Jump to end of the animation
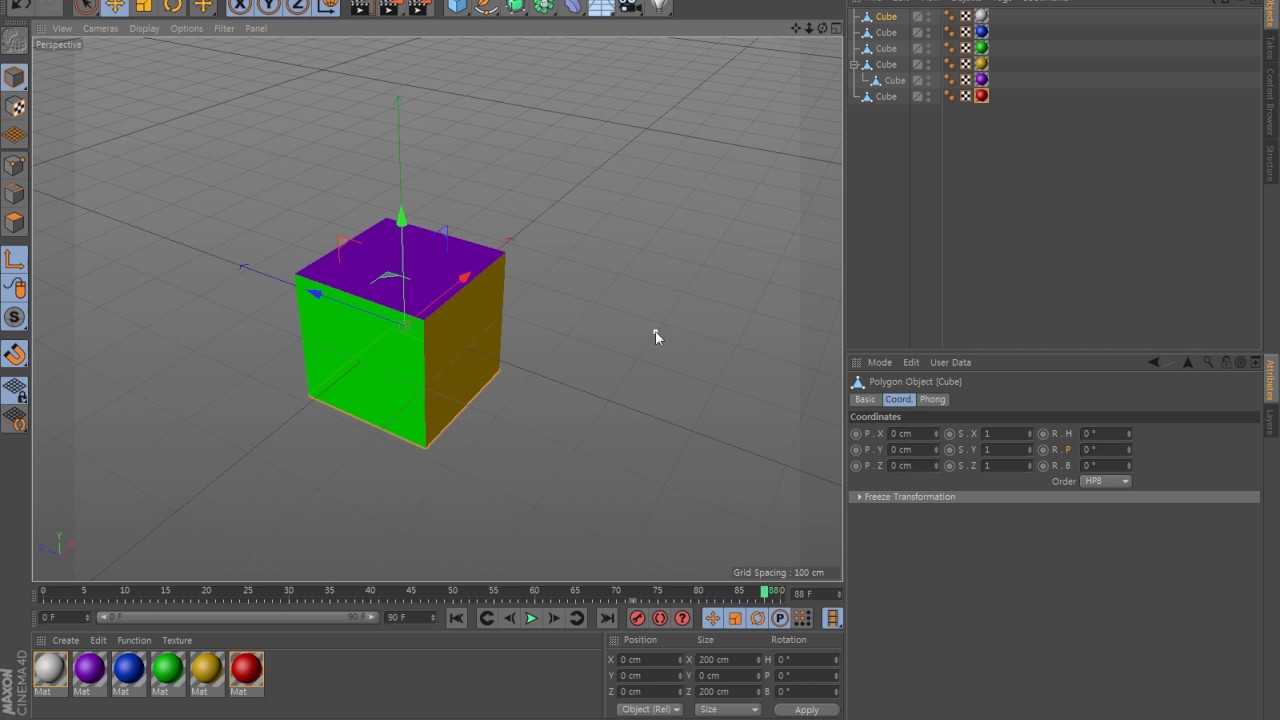1280x720 pixels. point(607,618)
